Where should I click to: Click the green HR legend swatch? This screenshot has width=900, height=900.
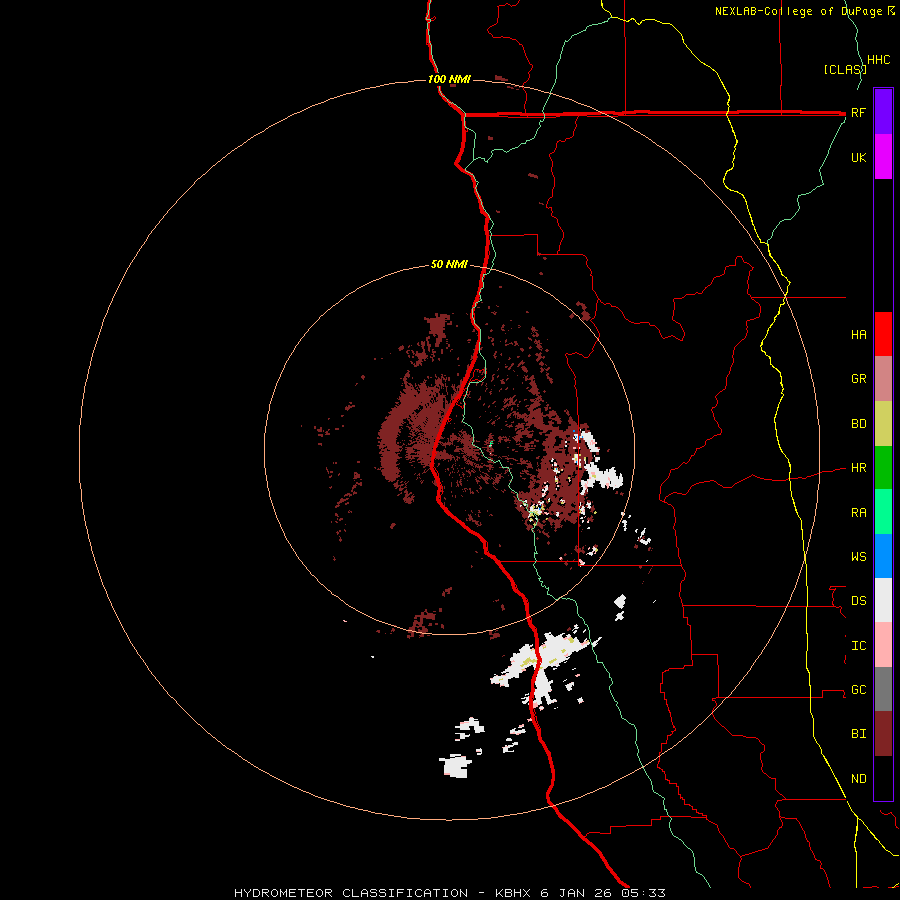pos(883,468)
